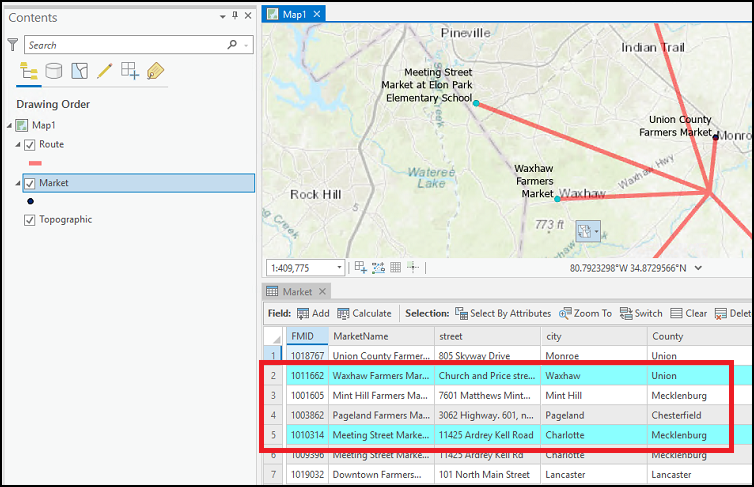Open the List By Editing pencil icon
The width and height of the screenshot is (754, 487).
pyautogui.click(x=104, y=71)
